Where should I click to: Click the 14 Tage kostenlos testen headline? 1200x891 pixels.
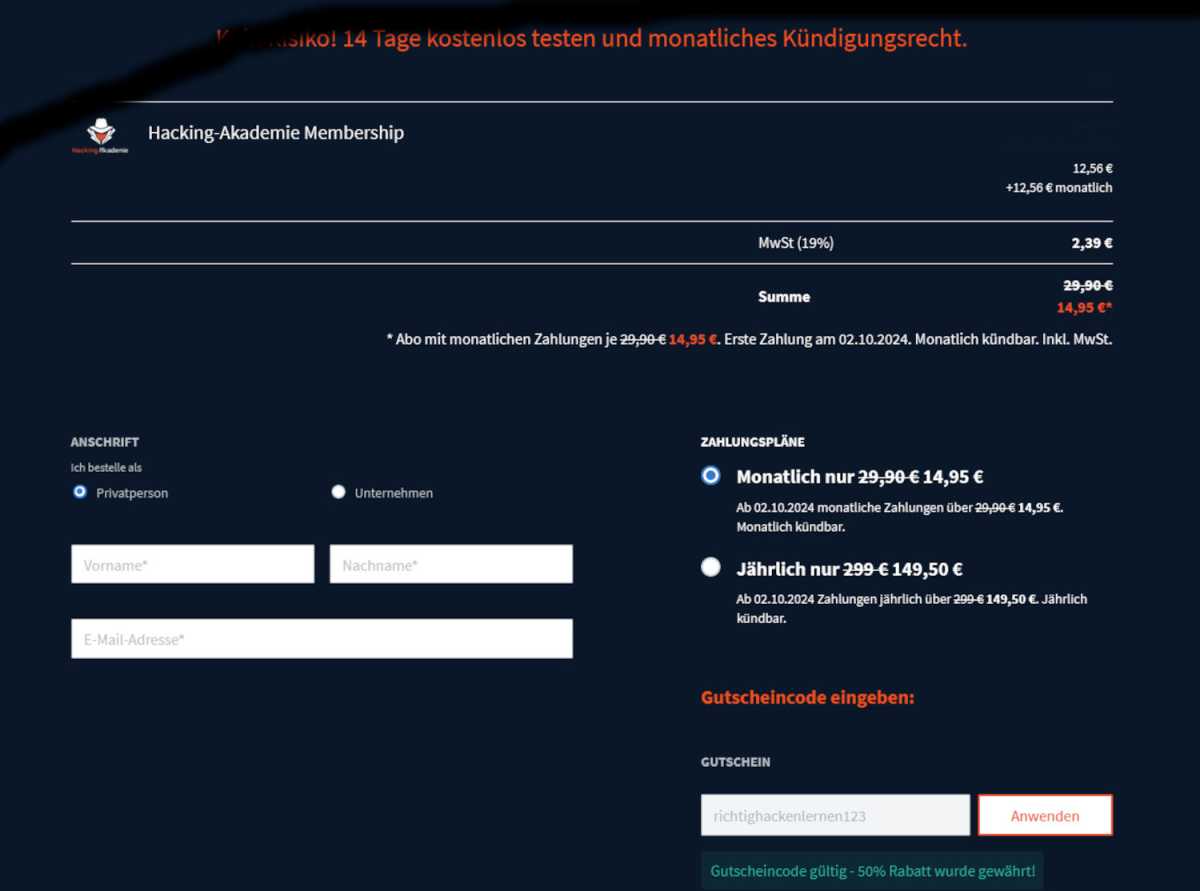tap(592, 39)
